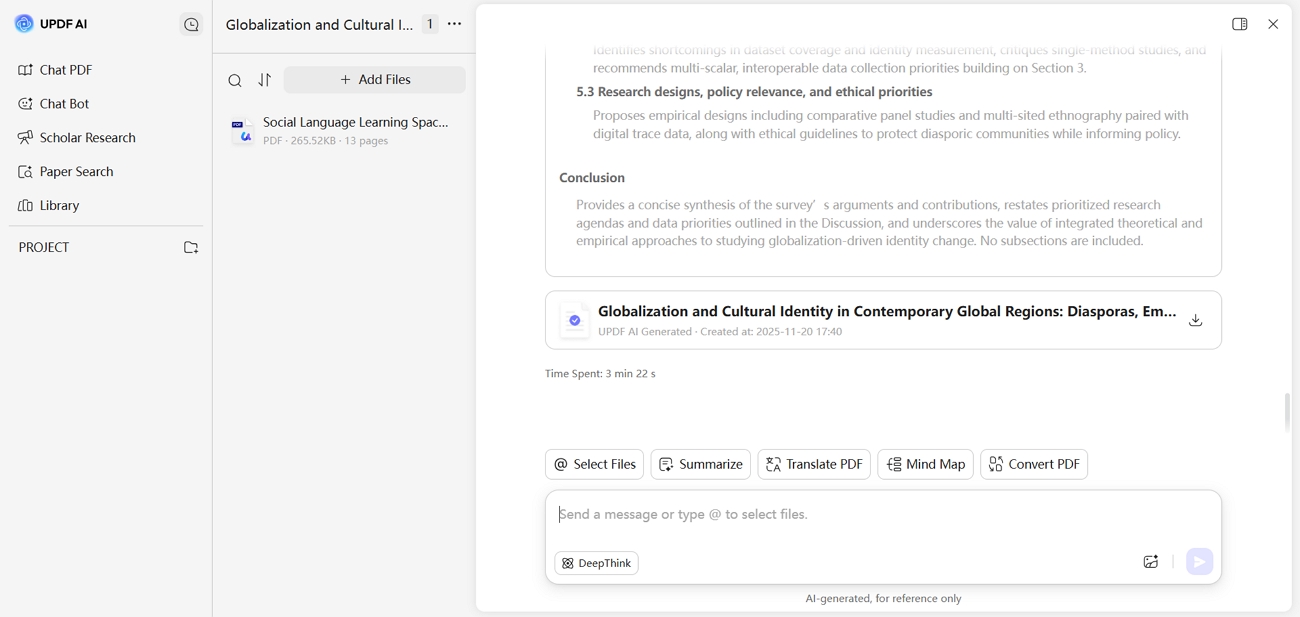This screenshot has width=1300, height=617.
Task: Open the Select Files picker
Action: (x=595, y=464)
